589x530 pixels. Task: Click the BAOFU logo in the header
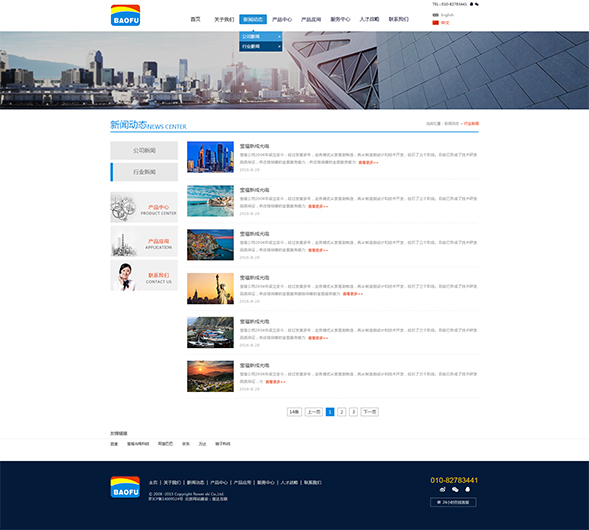click(125, 15)
